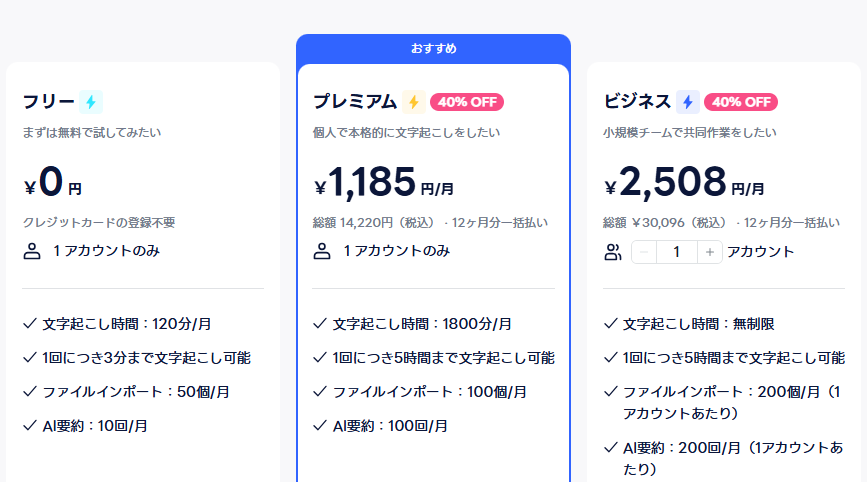Click checkmark beside ファイルインポート：50個/月
This screenshot has width=867, height=482.
click(x=30, y=391)
